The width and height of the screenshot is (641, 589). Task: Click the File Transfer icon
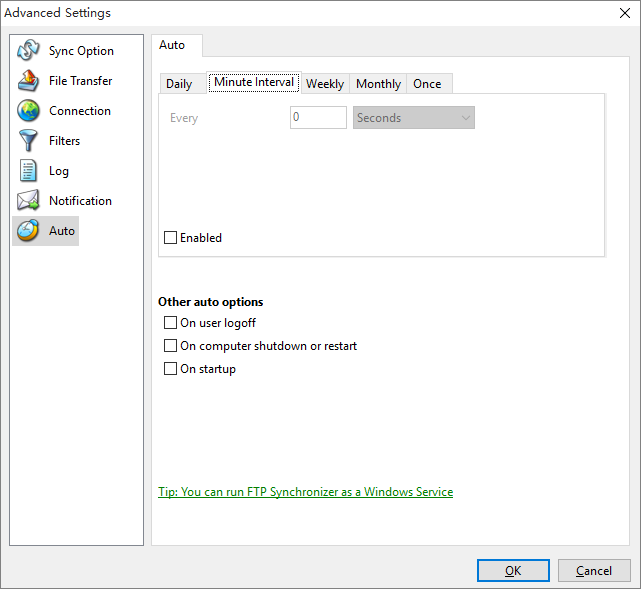click(x=28, y=81)
